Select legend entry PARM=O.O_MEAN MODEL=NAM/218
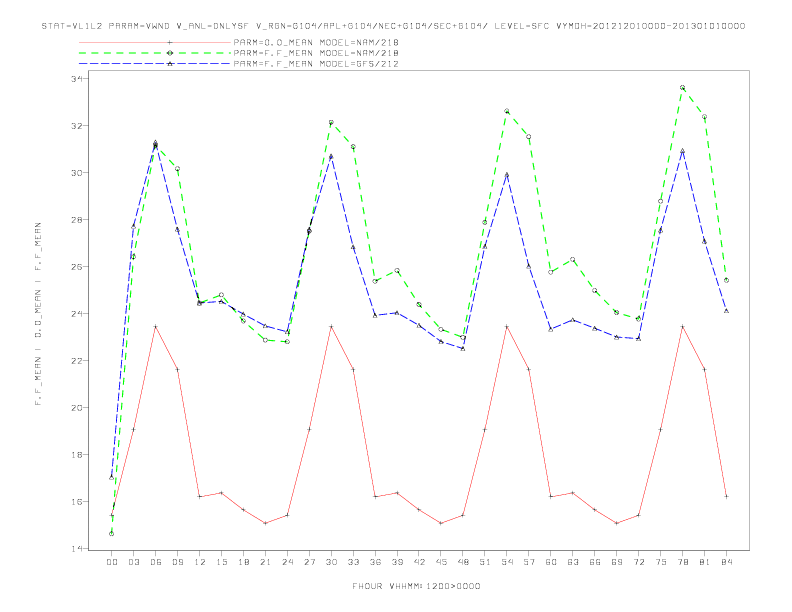792x612 pixels. pyautogui.click(x=316, y=42)
